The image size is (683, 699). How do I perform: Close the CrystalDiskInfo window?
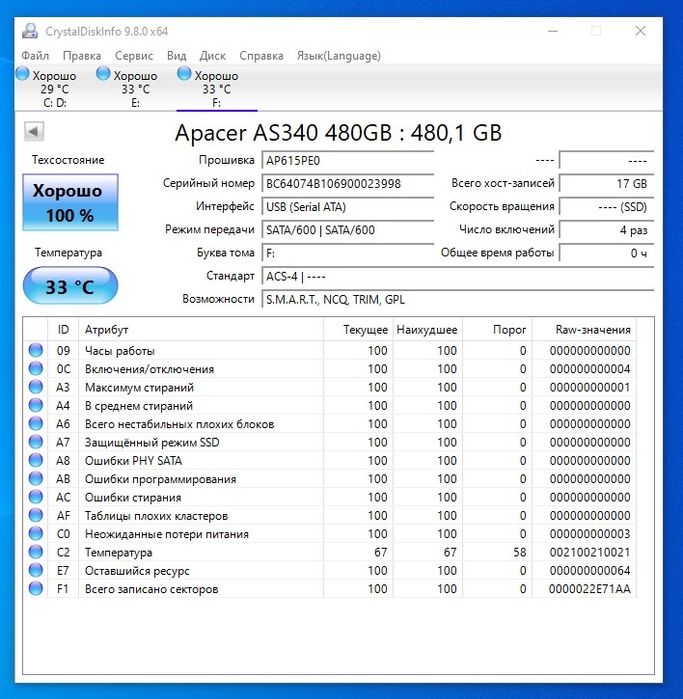coord(640,31)
